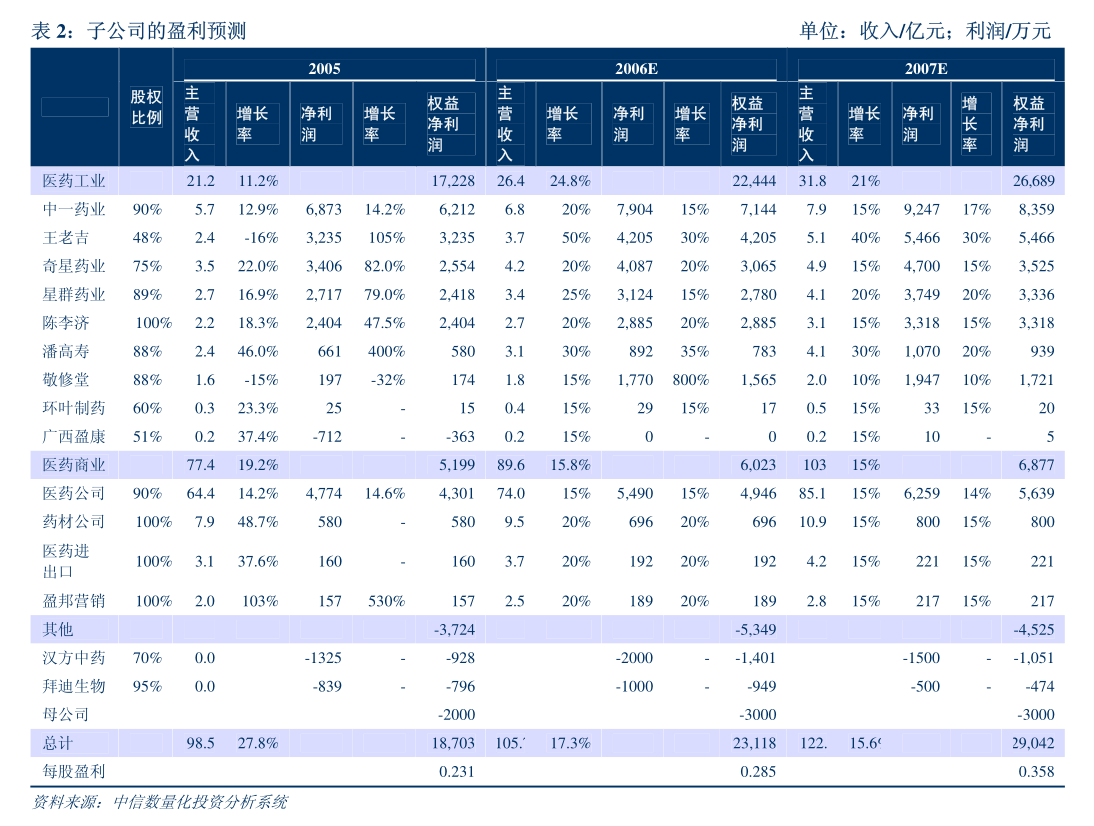Select the 2006E column group header
This screenshot has width=1094, height=826.
pos(635,68)
